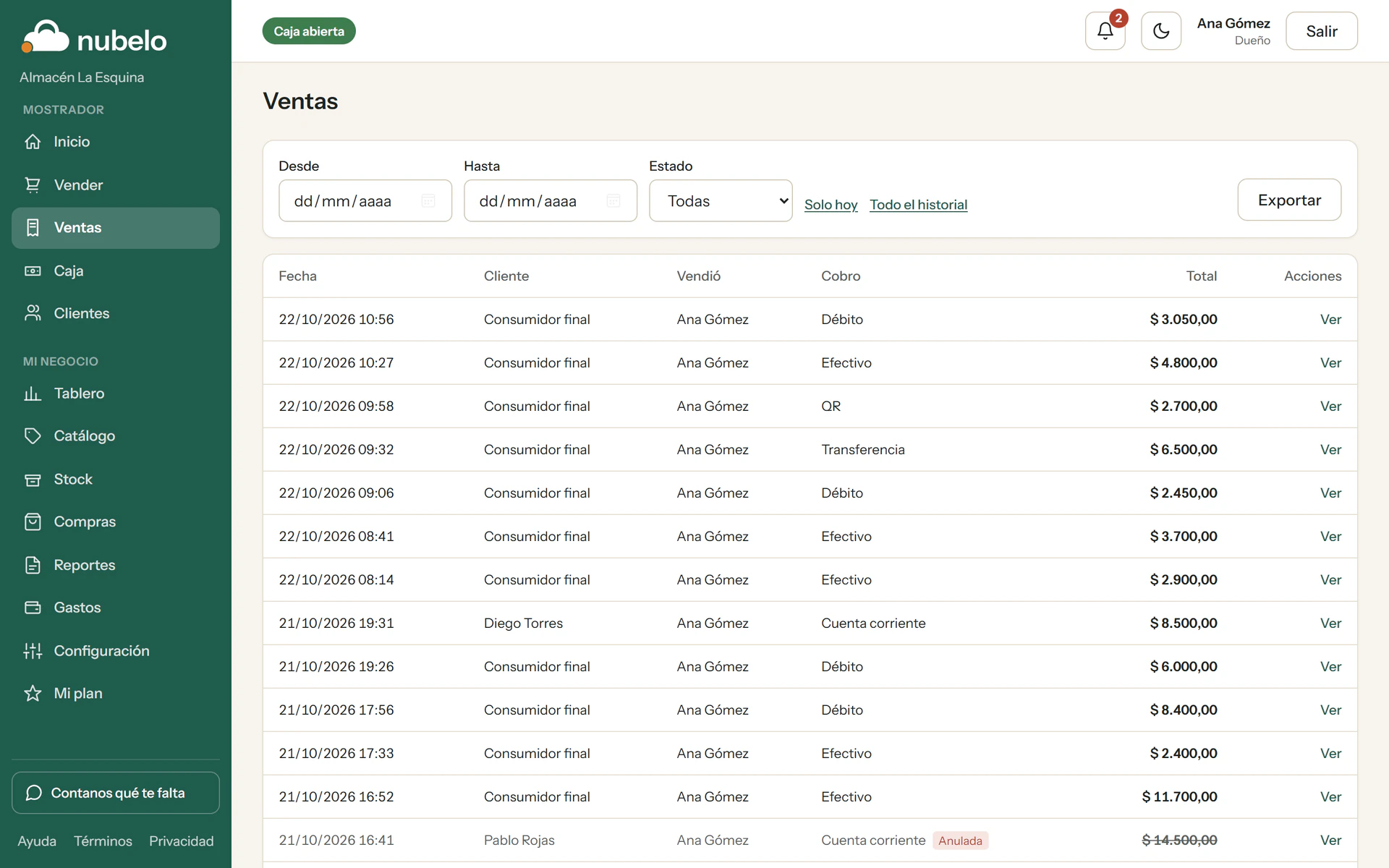
Task: Open Catálogo tag icon
Action: 33,436
